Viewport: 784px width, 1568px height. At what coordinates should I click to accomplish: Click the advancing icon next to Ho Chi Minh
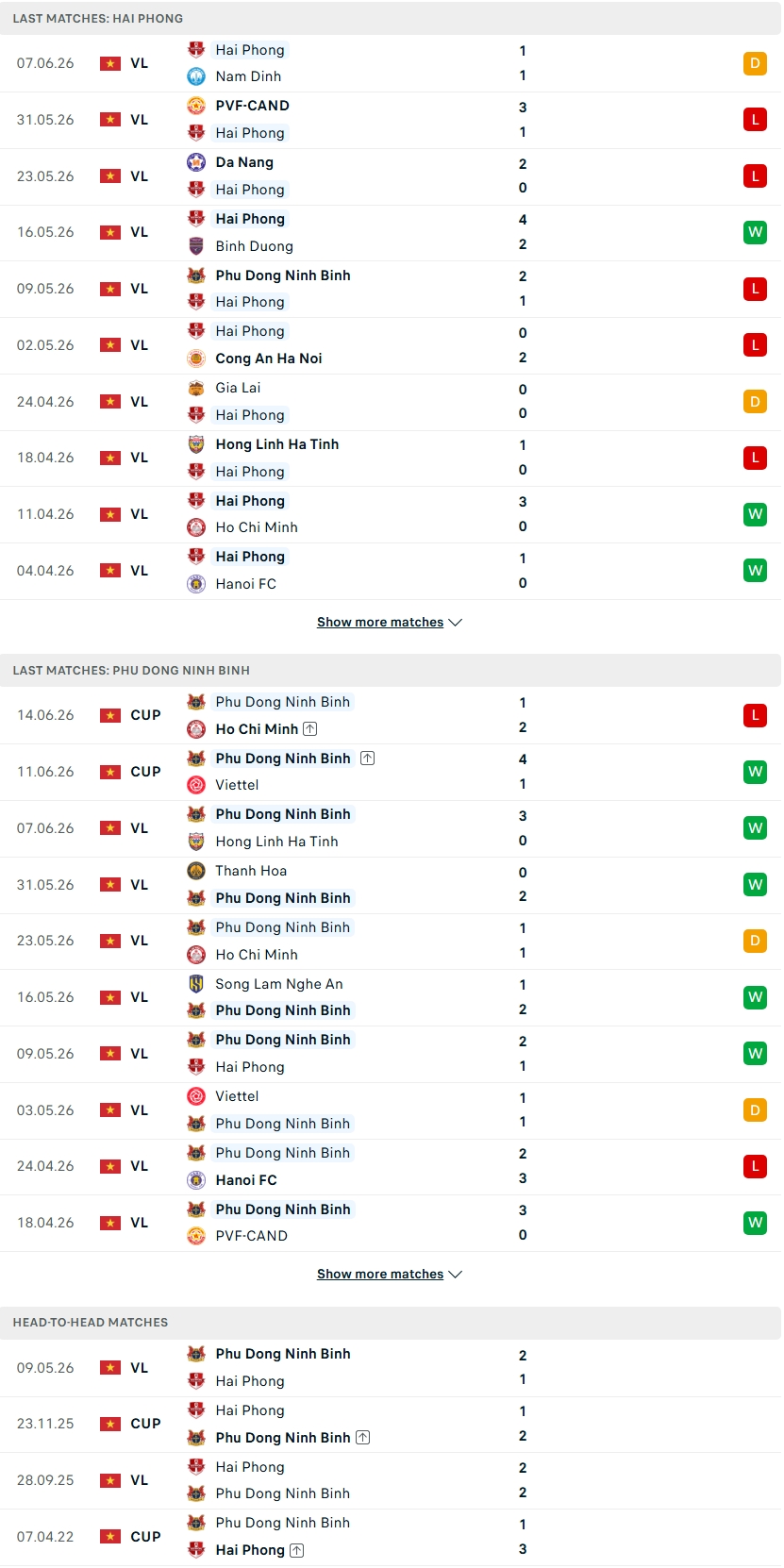pyautogui.click(x=310, y=729)
